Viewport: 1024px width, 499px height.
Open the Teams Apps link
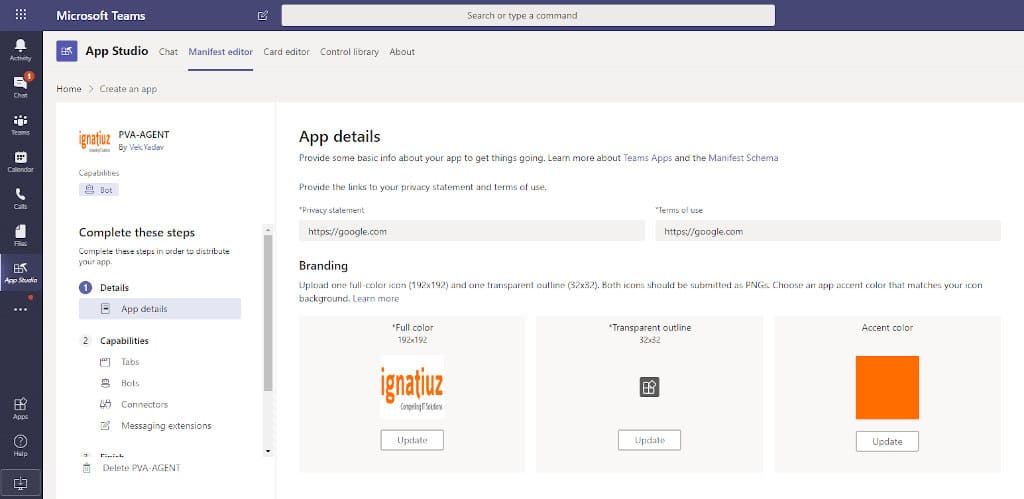click(x=648, y=157)
